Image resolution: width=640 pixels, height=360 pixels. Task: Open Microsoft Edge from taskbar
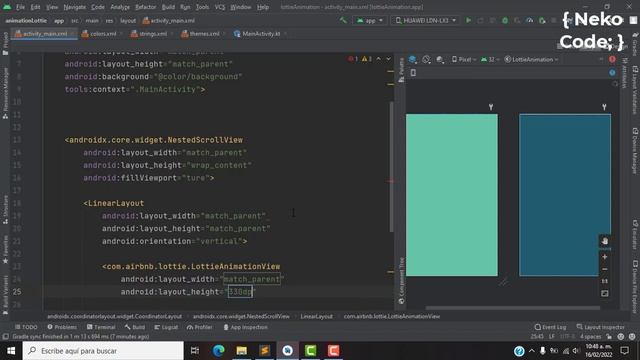coord(218,351)
